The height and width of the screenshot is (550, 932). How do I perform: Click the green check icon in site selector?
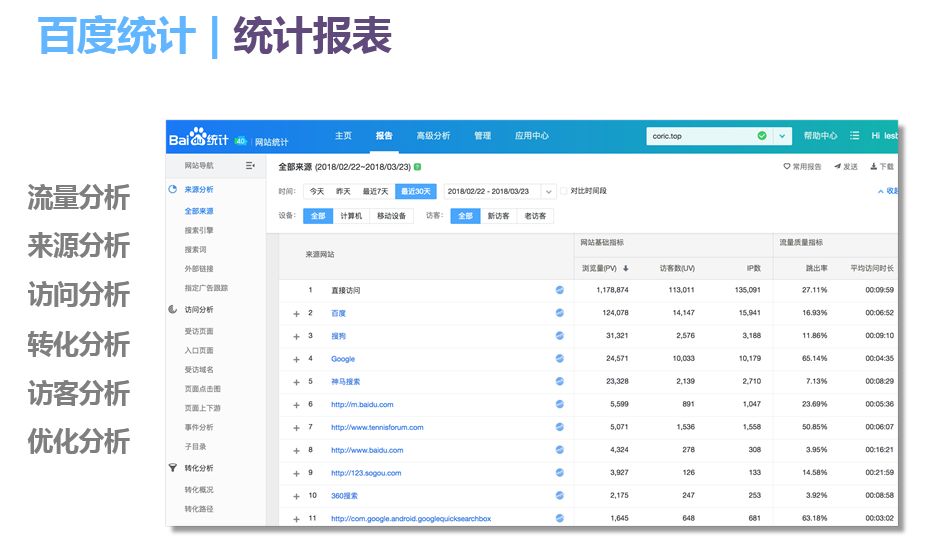click(x=761, y=136)
